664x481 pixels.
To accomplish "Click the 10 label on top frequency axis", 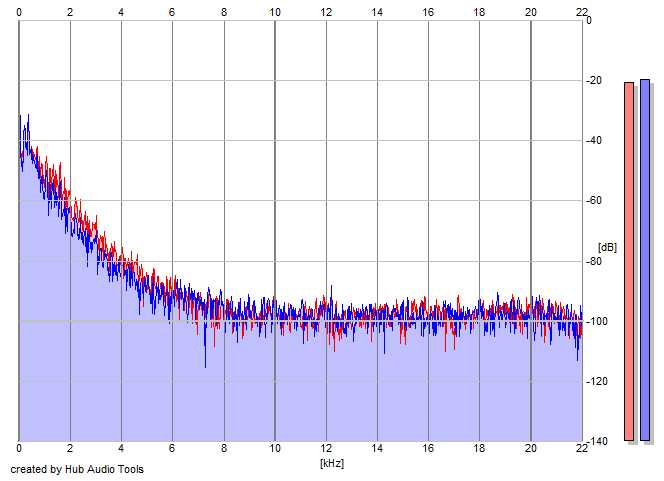I will (x=275, y=12).
